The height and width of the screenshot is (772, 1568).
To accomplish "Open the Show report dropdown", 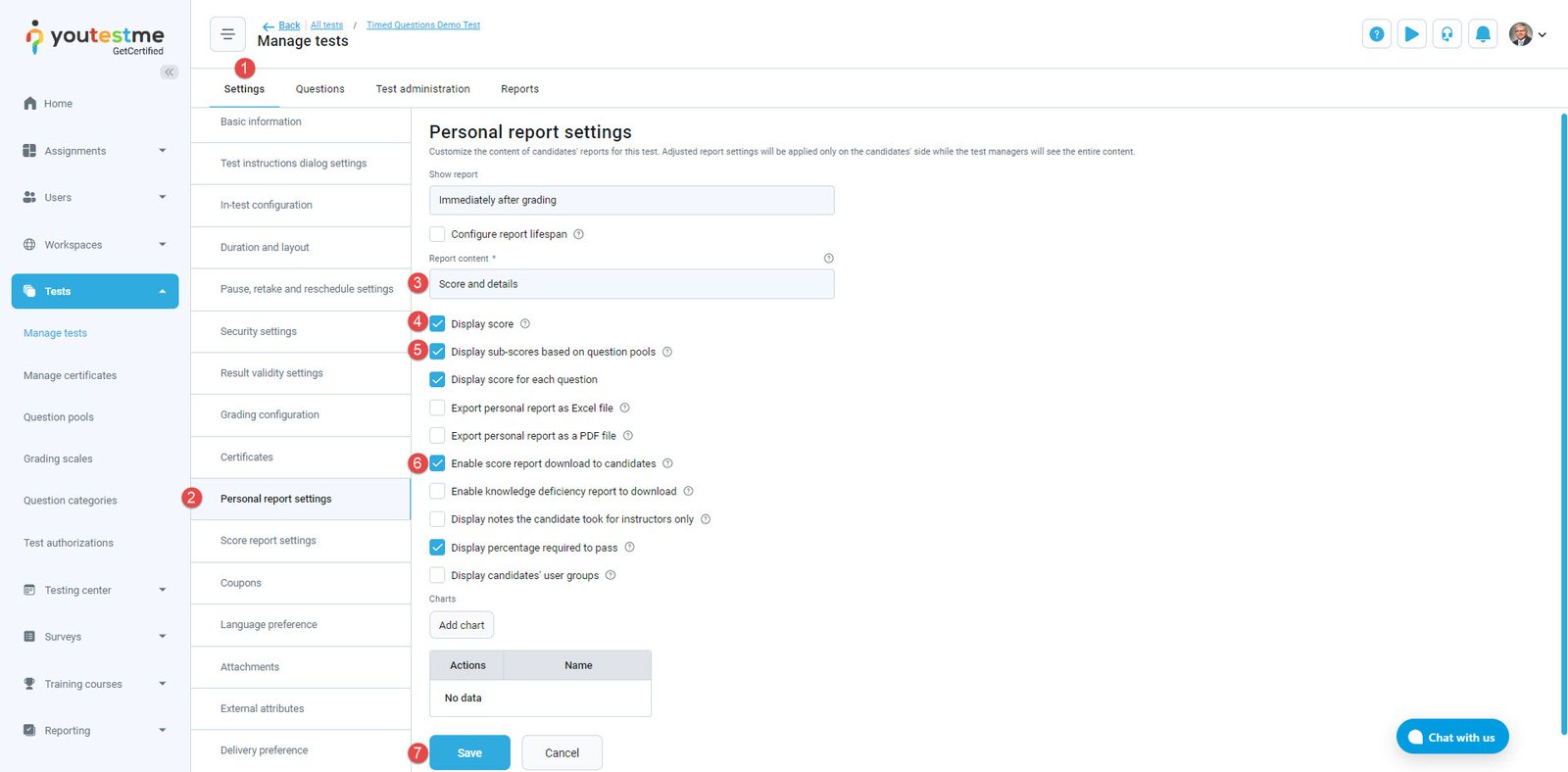I will [x=631, y=200].
